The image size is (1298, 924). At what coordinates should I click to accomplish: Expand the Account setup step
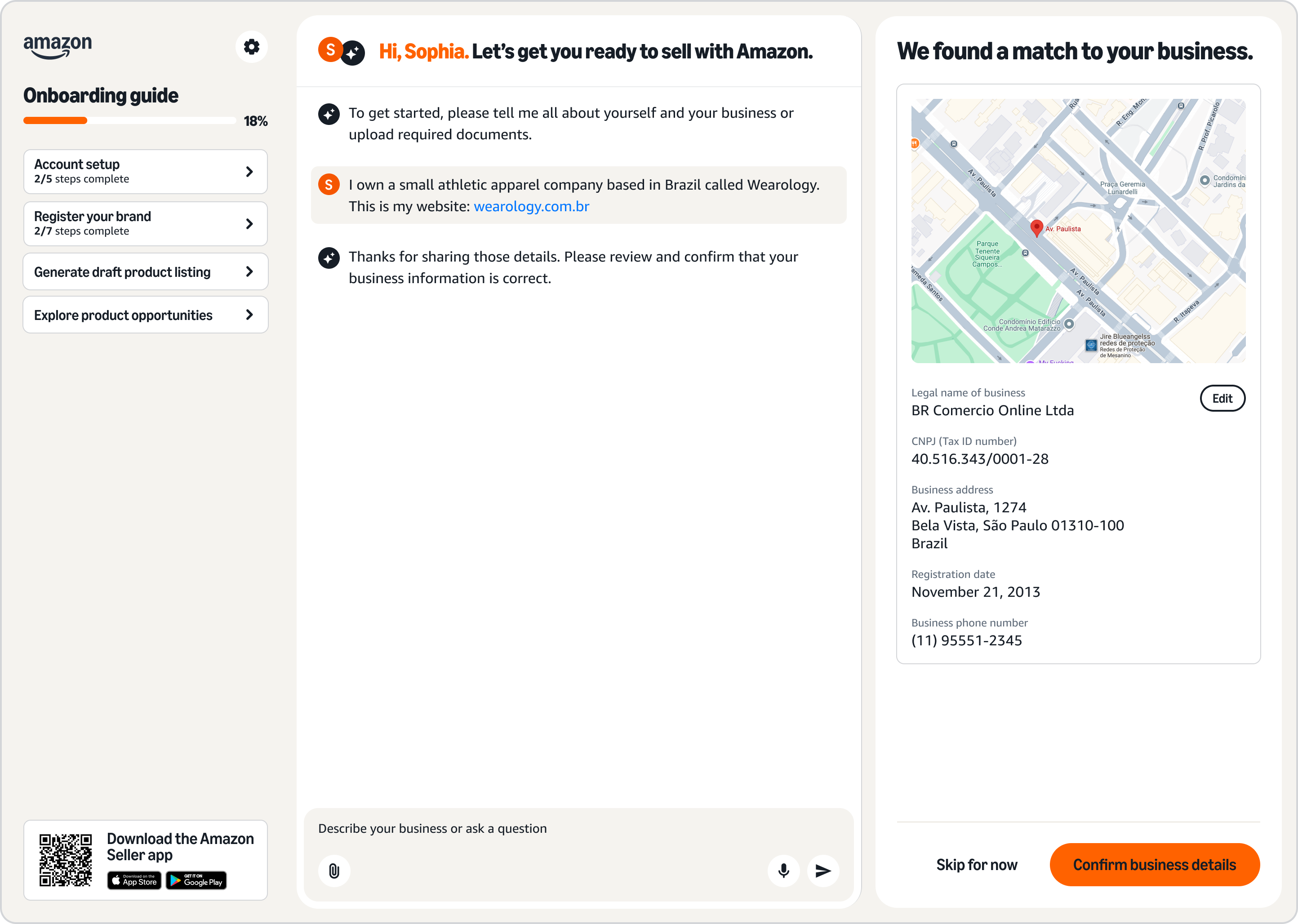pos(145,171)
